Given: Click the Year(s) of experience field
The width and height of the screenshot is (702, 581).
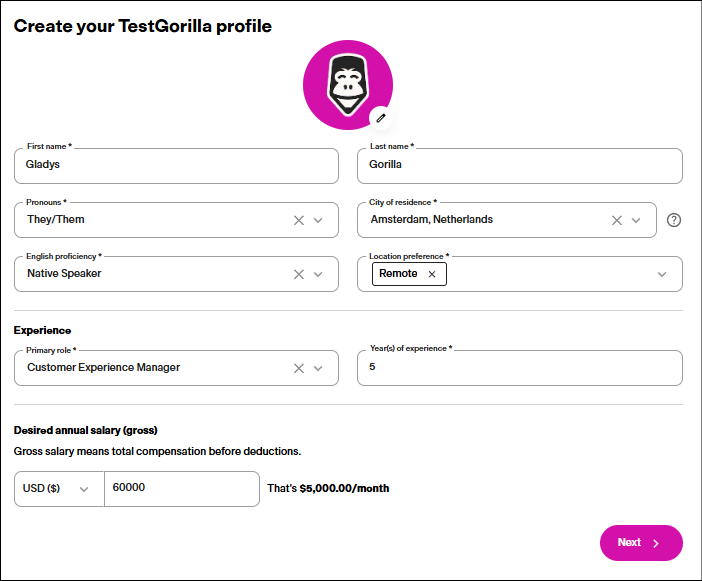Looking at the screenshot, I should (520, 368).
